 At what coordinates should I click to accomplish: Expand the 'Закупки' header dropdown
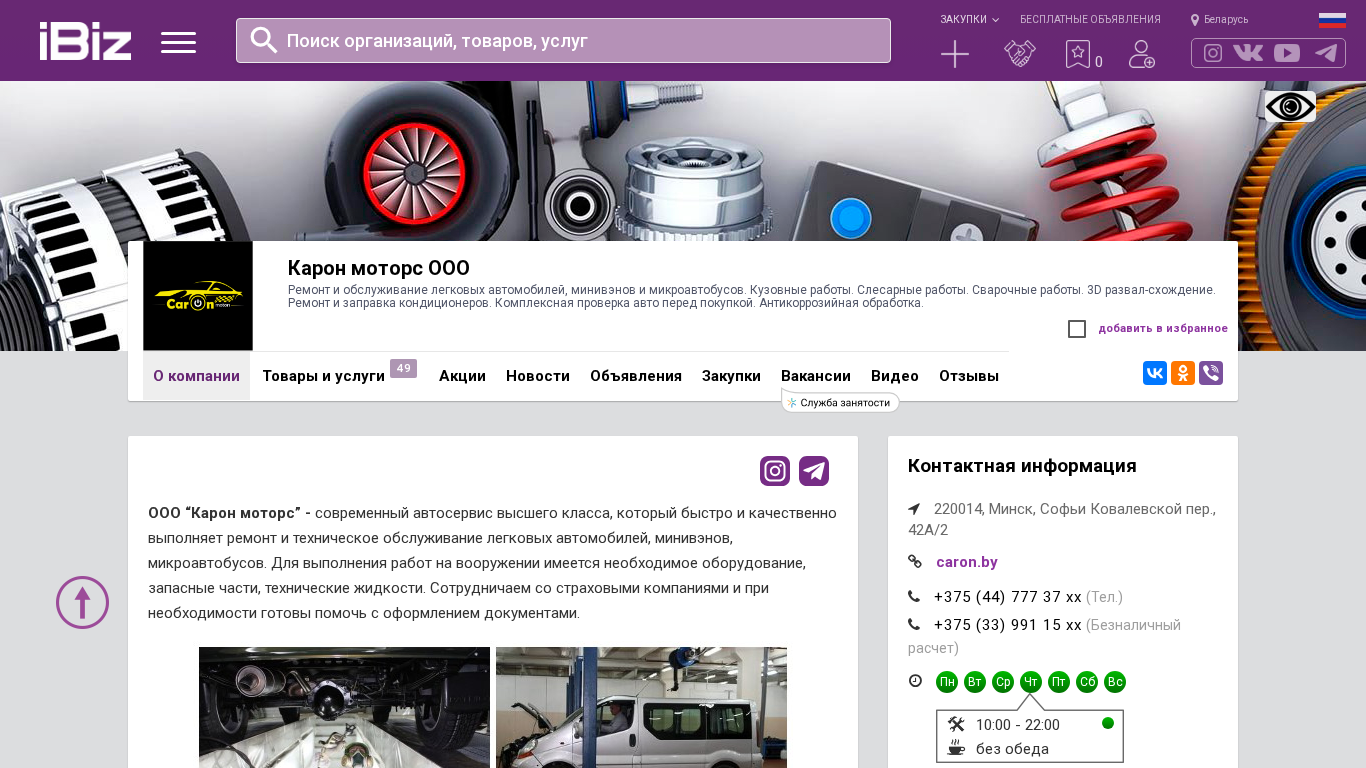[x=969, y=20]
